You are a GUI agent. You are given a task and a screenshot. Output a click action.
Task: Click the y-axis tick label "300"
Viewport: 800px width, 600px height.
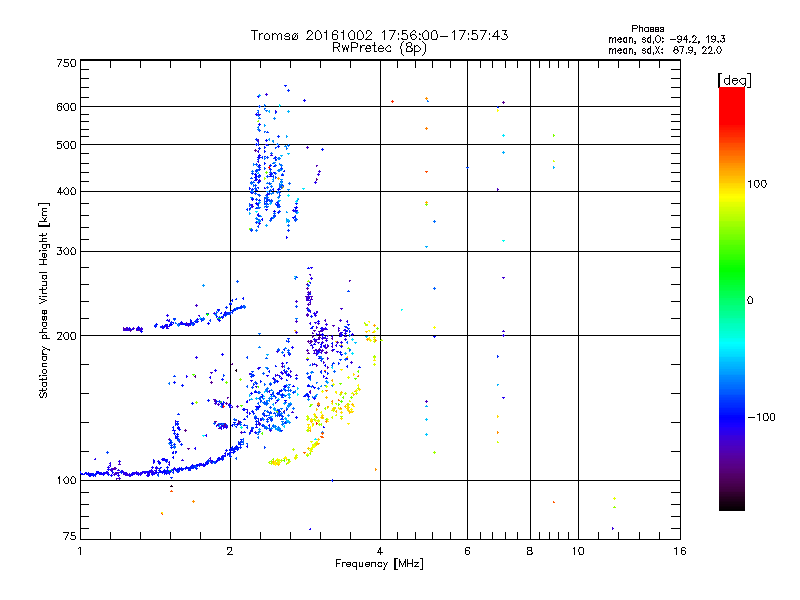(67, 252)
